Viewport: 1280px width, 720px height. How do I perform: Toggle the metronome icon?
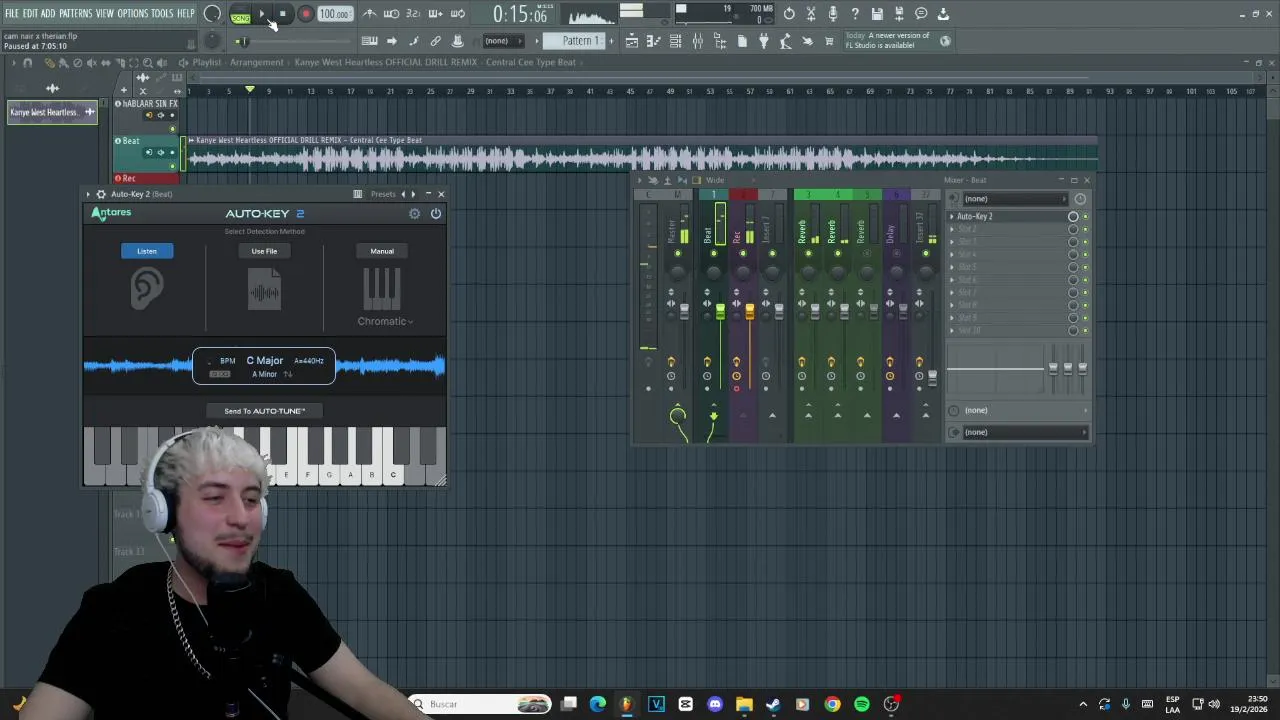(x=369, y=14)
